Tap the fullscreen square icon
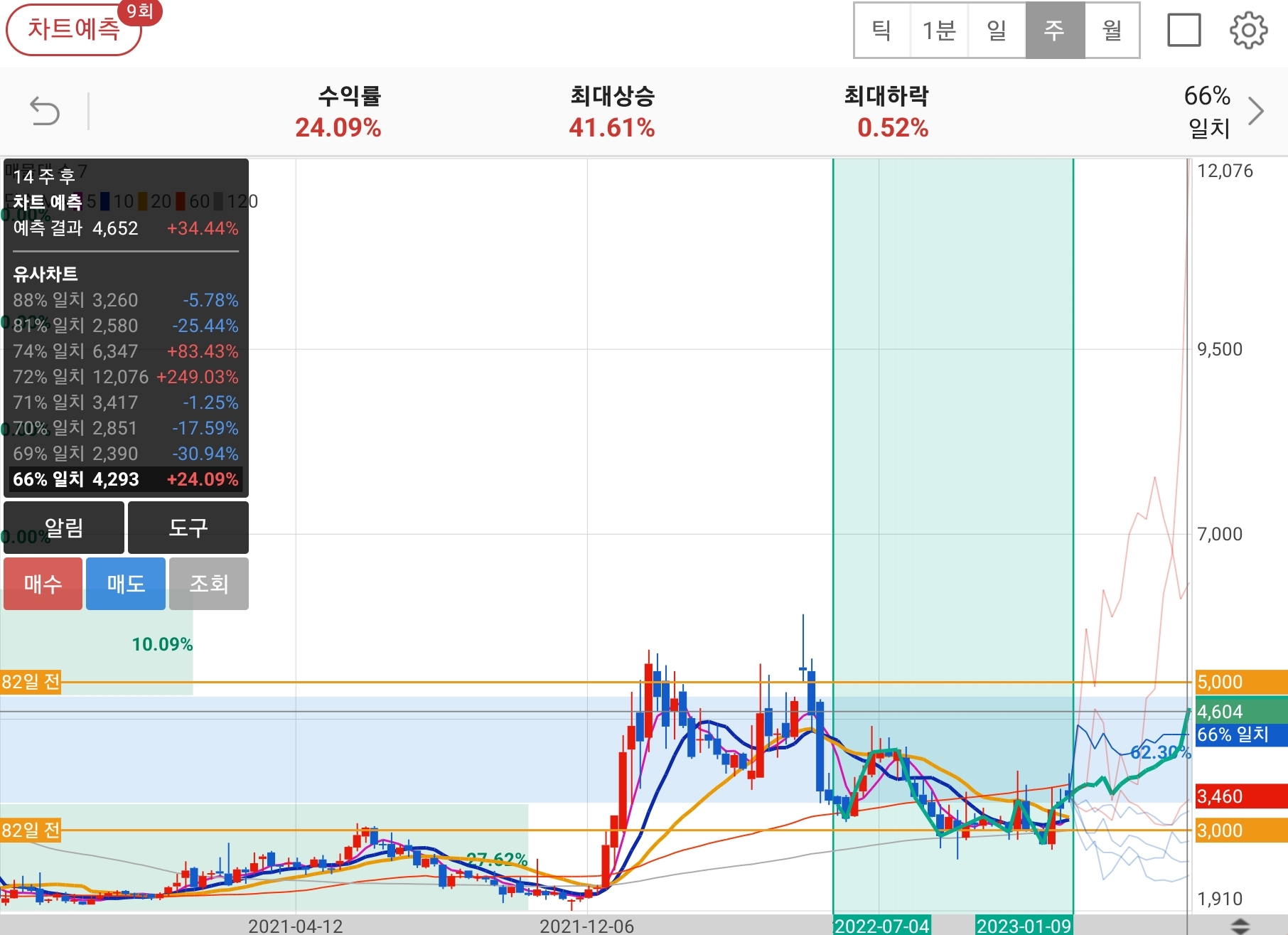The height and width of the screenshot is (935, 1288). pyautogui.click(x=1184, y=31)
